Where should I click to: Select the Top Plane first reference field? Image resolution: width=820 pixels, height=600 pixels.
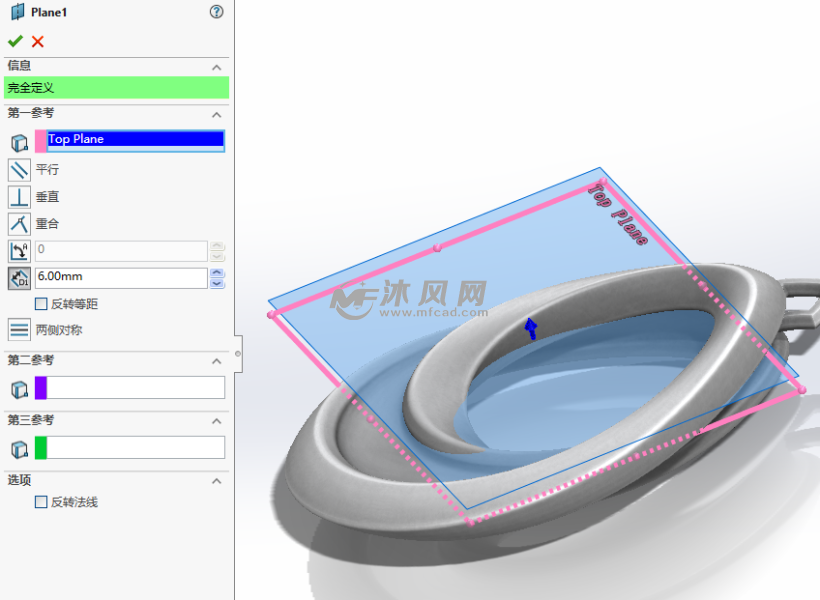click(x=135, y=141)
